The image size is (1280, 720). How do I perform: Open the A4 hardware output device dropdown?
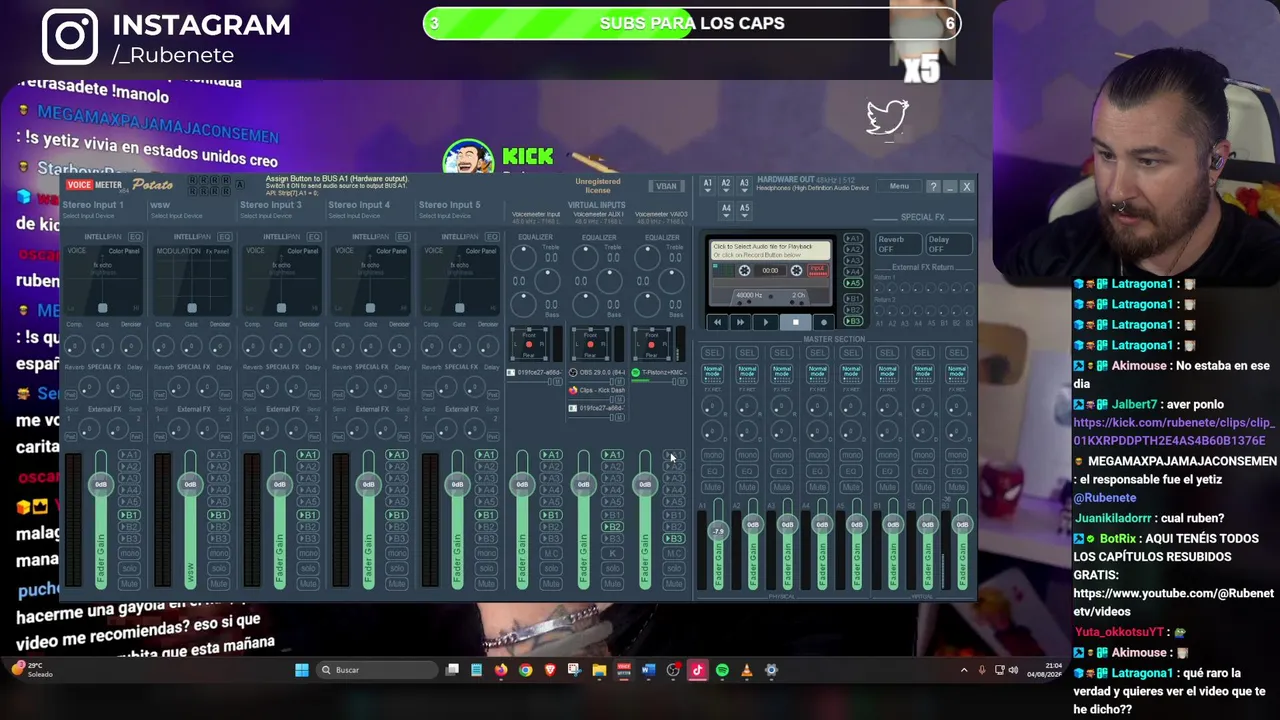(726, 209)
